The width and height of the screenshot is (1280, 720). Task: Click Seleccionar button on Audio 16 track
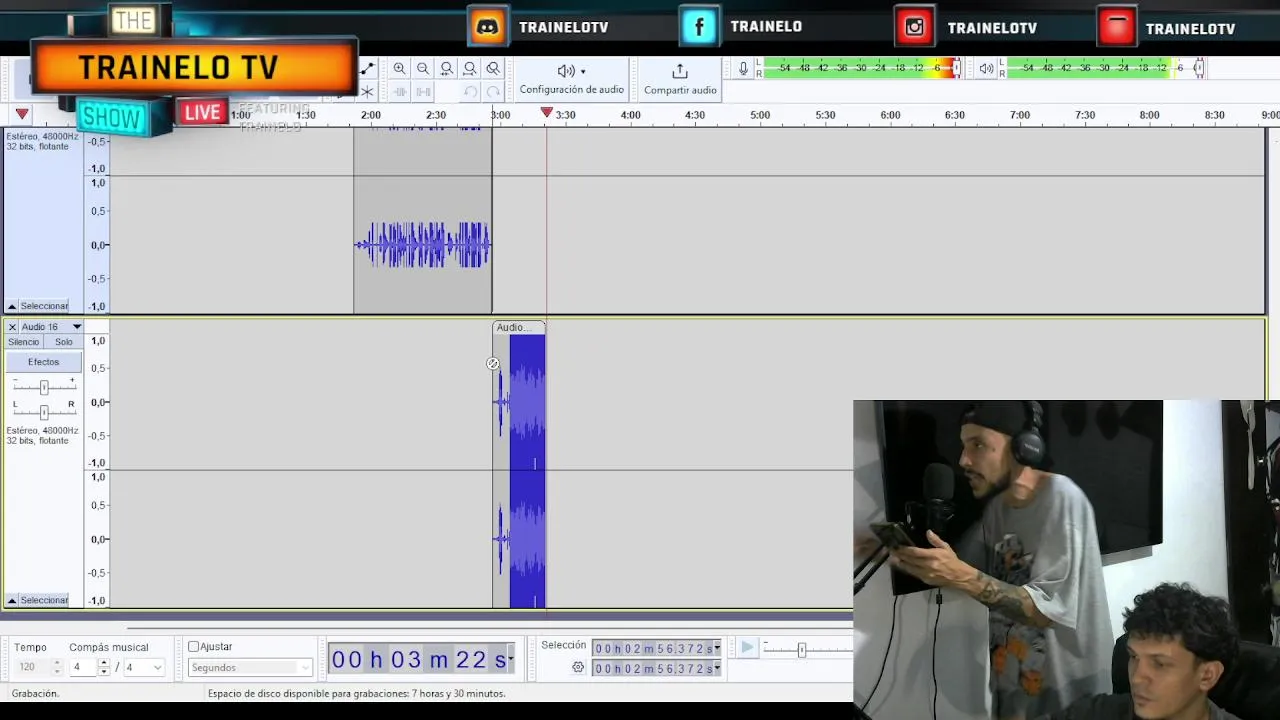click(45, 600)
